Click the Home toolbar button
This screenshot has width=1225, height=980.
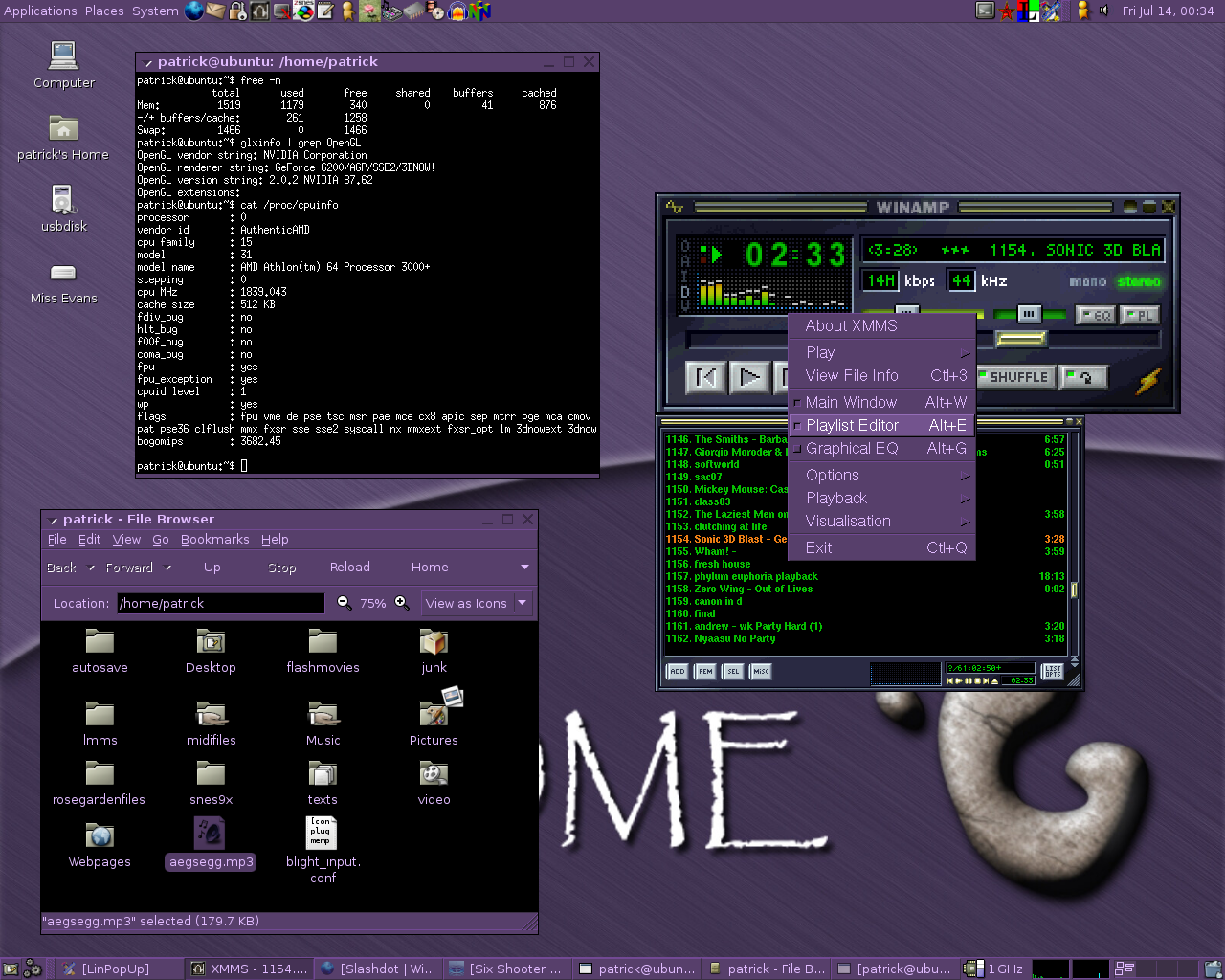tap(430, 568)
